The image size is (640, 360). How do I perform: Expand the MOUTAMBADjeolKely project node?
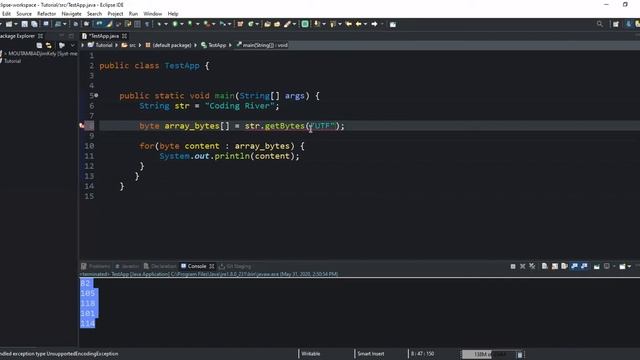tap(5, 53)
